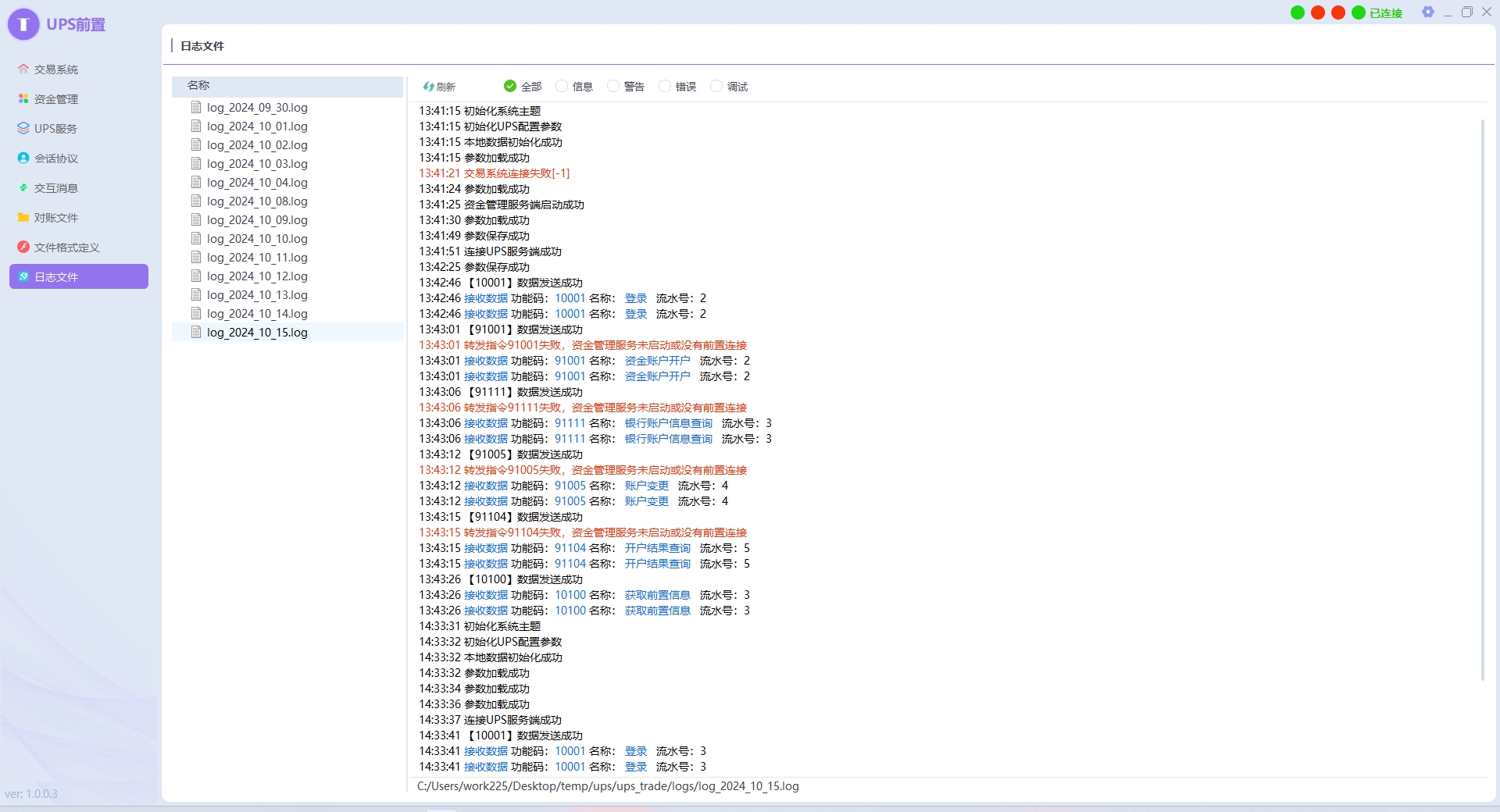
Task: Select the 错误 filter radio button
Action: [665, 86]
